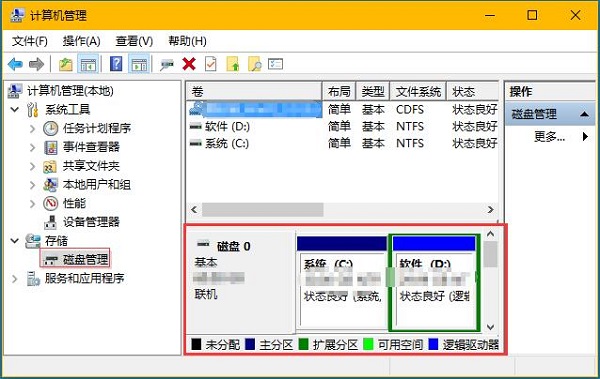The image size is (600, 379).
Task: Click the 设备管理器 icon
Action: (x=51, y=222)
